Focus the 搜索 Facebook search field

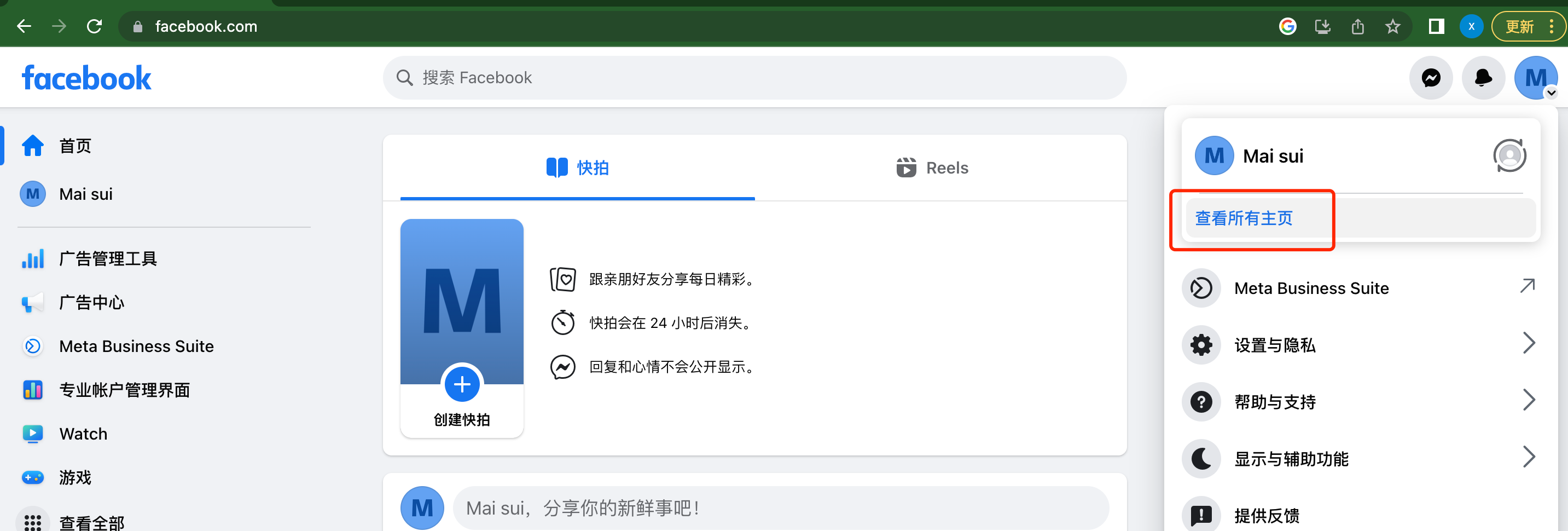pyautogui.click(x=754, y=77)
